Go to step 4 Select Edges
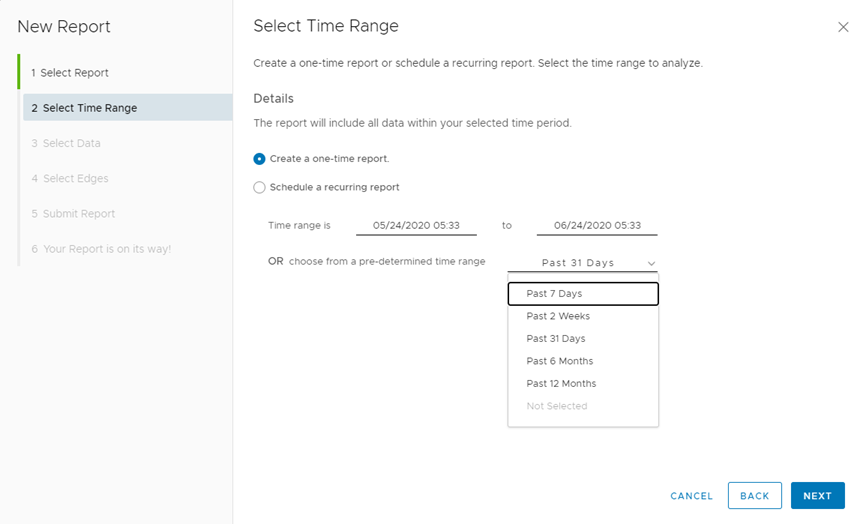860x524 pixels. pyautogui.click(x=70, y=179)
